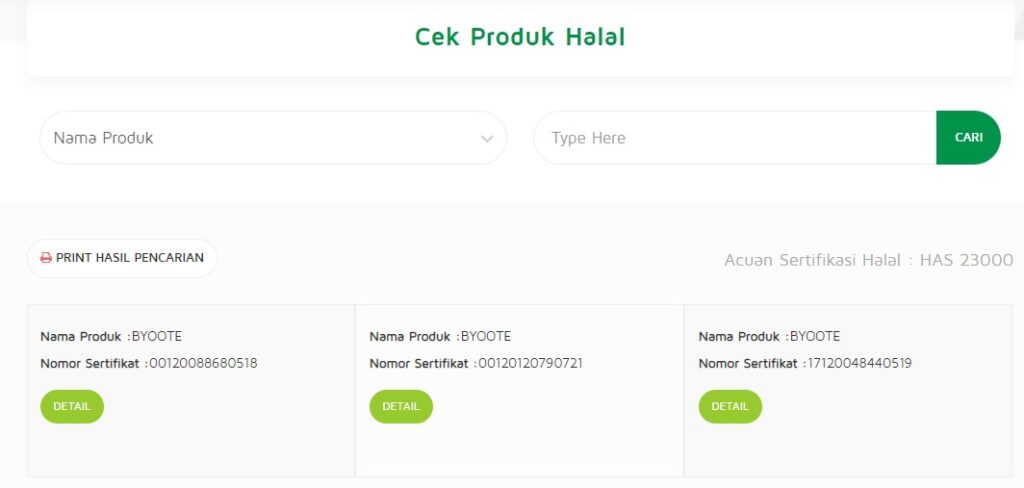Click Nomor Sertifikat label in middle card
The height and width of the screenshot is (488, 1024).
[x=419, y=363]
